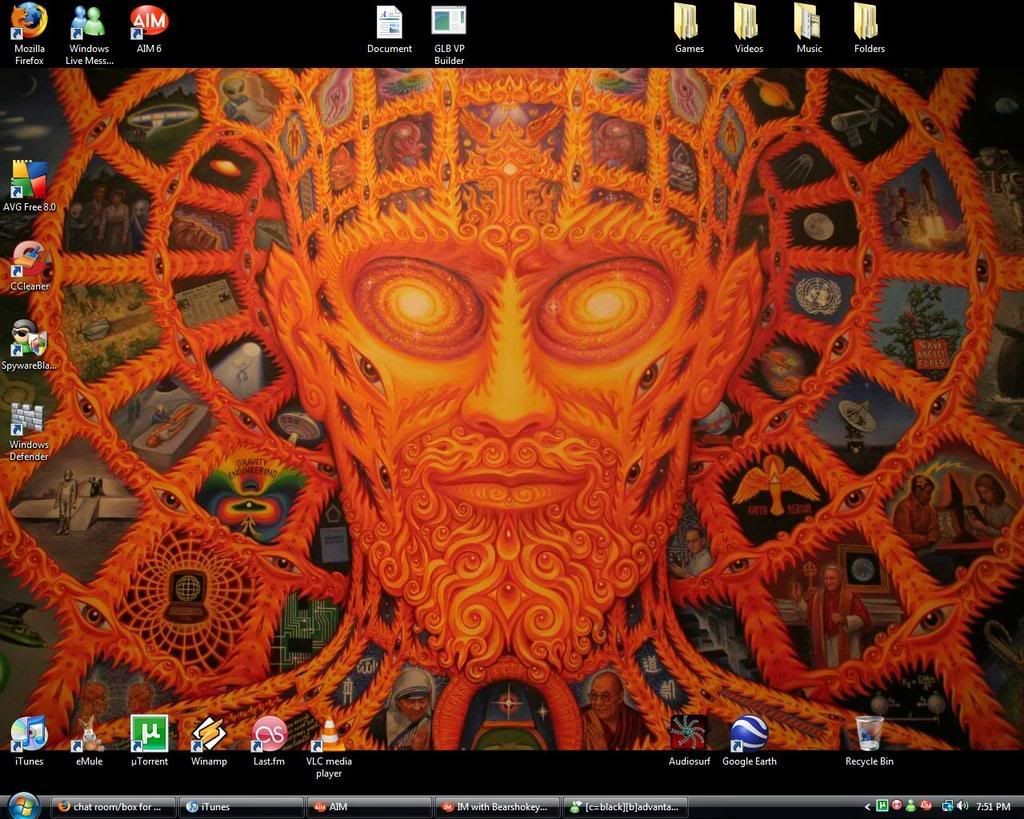Switch to the Firefox 'chat room/box for' taskbar window
The width and height of the screenshot is (1024, 819).
coord(114,807)
